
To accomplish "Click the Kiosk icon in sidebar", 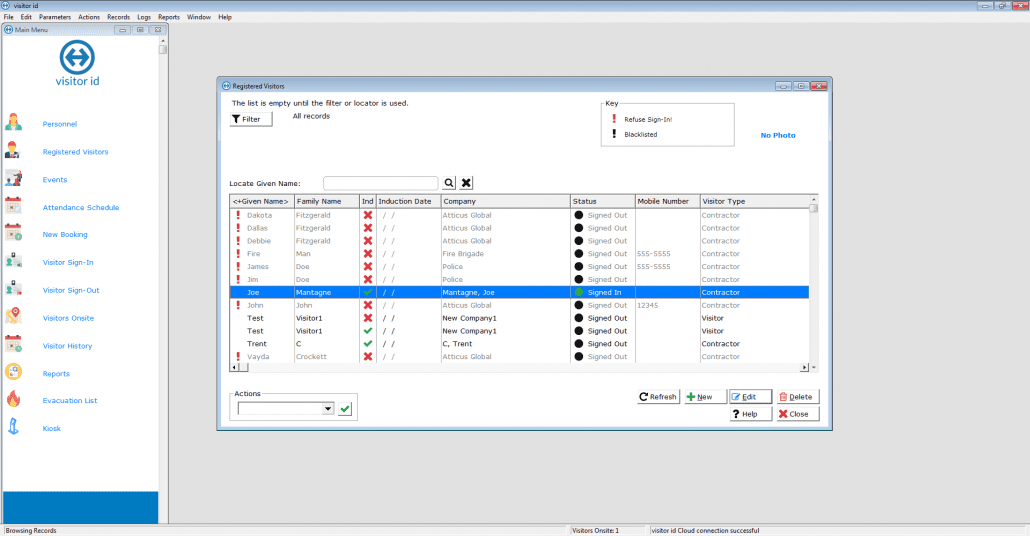I will coord(14,428).
